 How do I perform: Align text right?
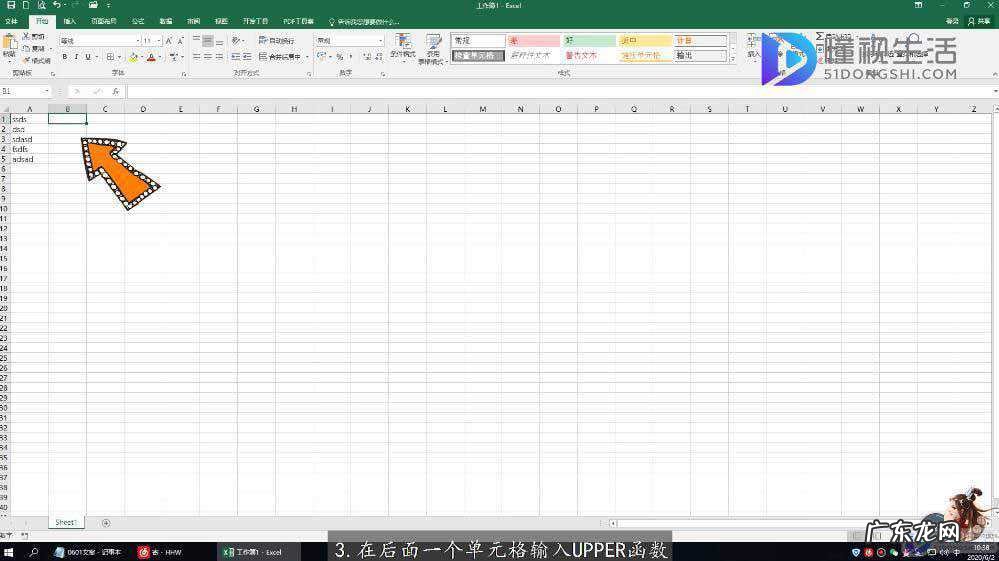coord(219,57)
